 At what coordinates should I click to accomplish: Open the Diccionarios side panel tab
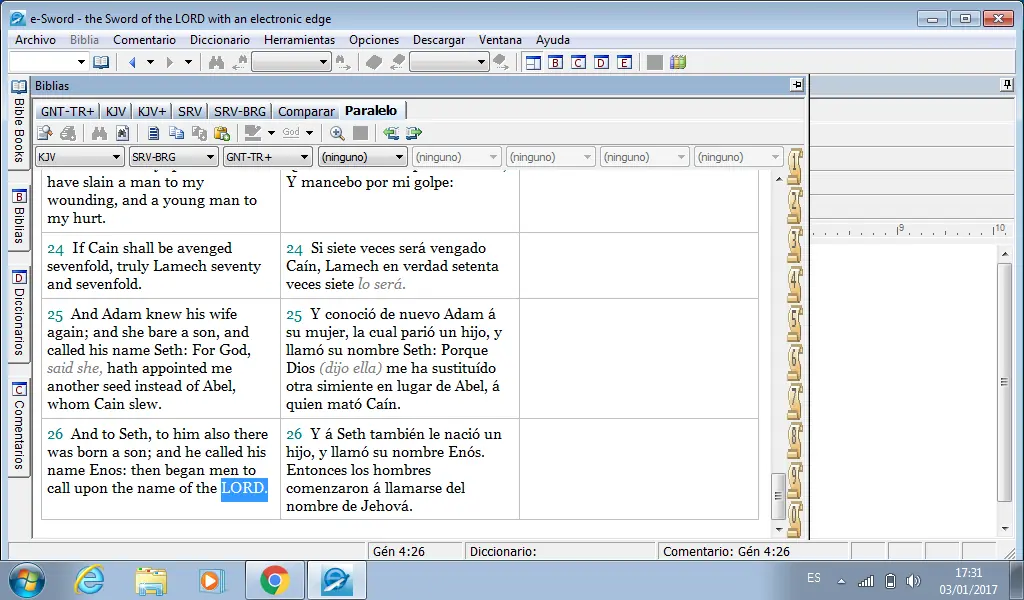click(x=19, y=313)
